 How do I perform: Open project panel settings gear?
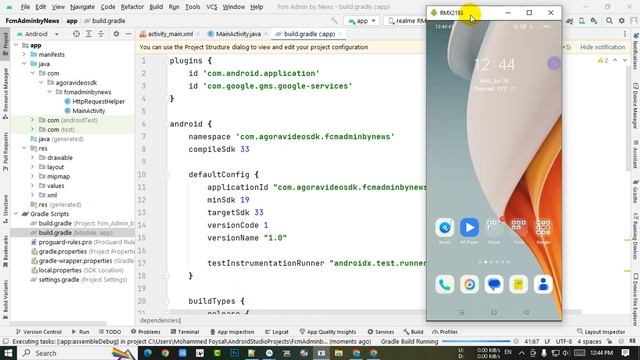(x=116, y=34)
